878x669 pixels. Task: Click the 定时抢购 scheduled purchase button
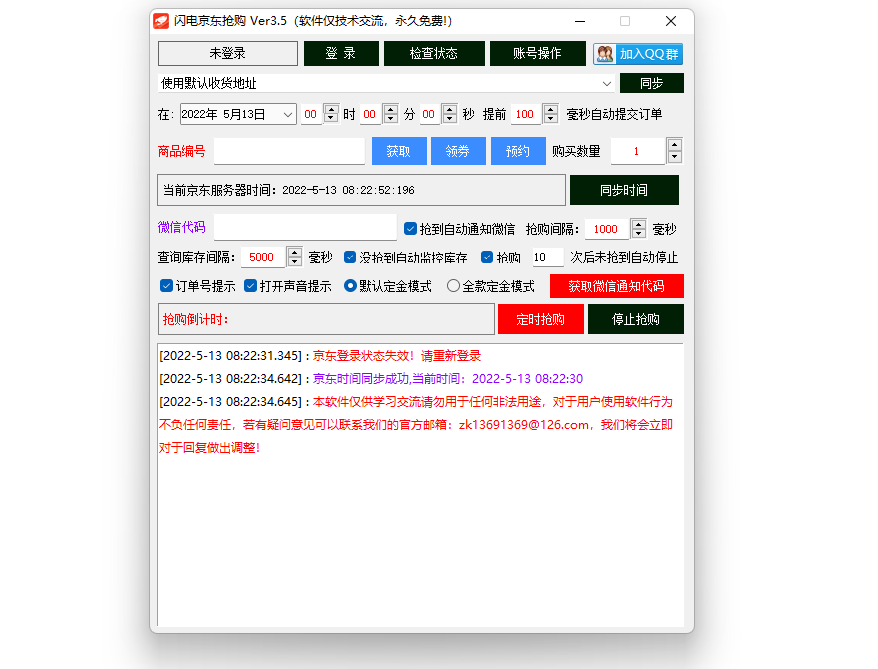click(540, 319)
